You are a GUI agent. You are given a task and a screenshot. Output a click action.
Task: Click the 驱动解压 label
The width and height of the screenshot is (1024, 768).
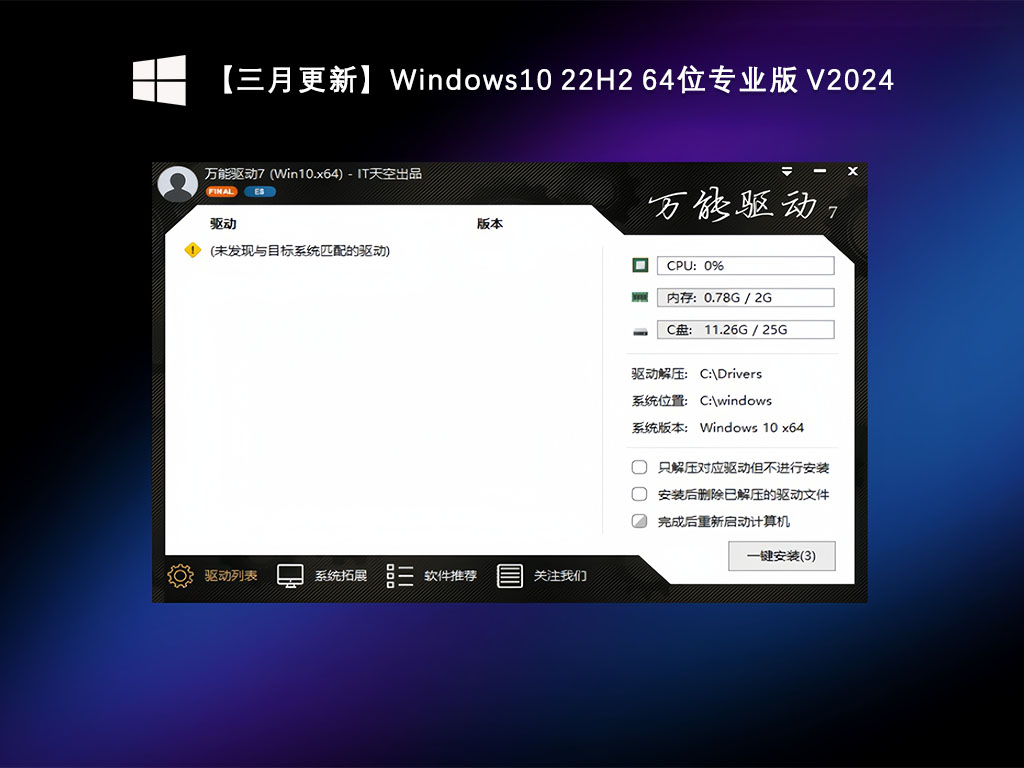[659, 374]
